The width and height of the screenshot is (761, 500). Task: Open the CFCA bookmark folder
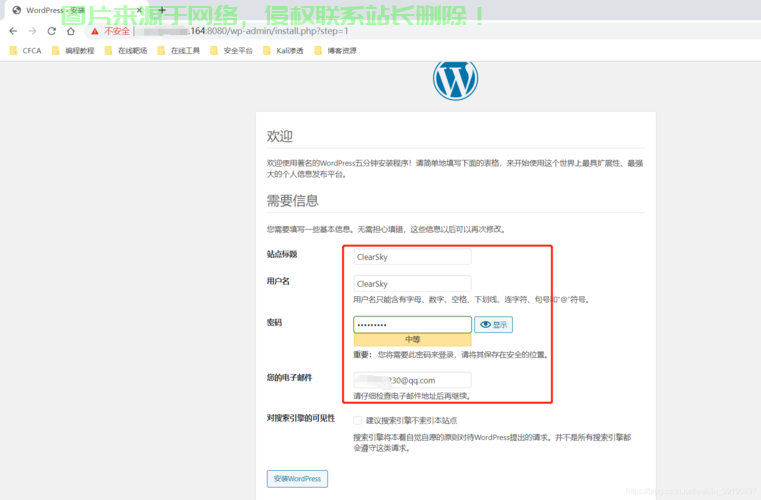[x=26, y=50]
